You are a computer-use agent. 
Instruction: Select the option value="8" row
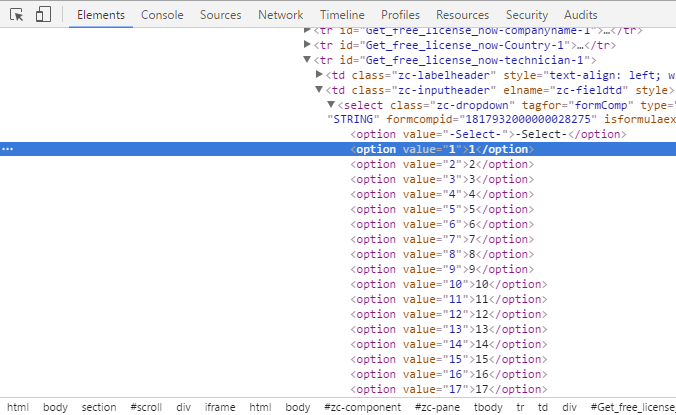click(442, 254)
